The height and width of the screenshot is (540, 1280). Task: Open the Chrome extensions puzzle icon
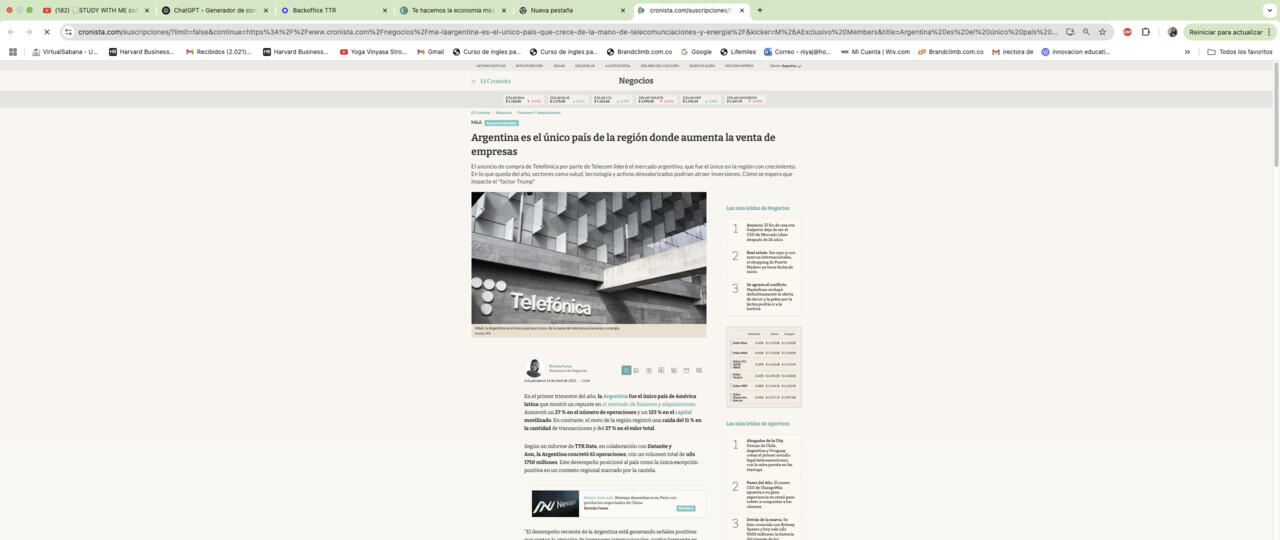[x=1146, y=32]
